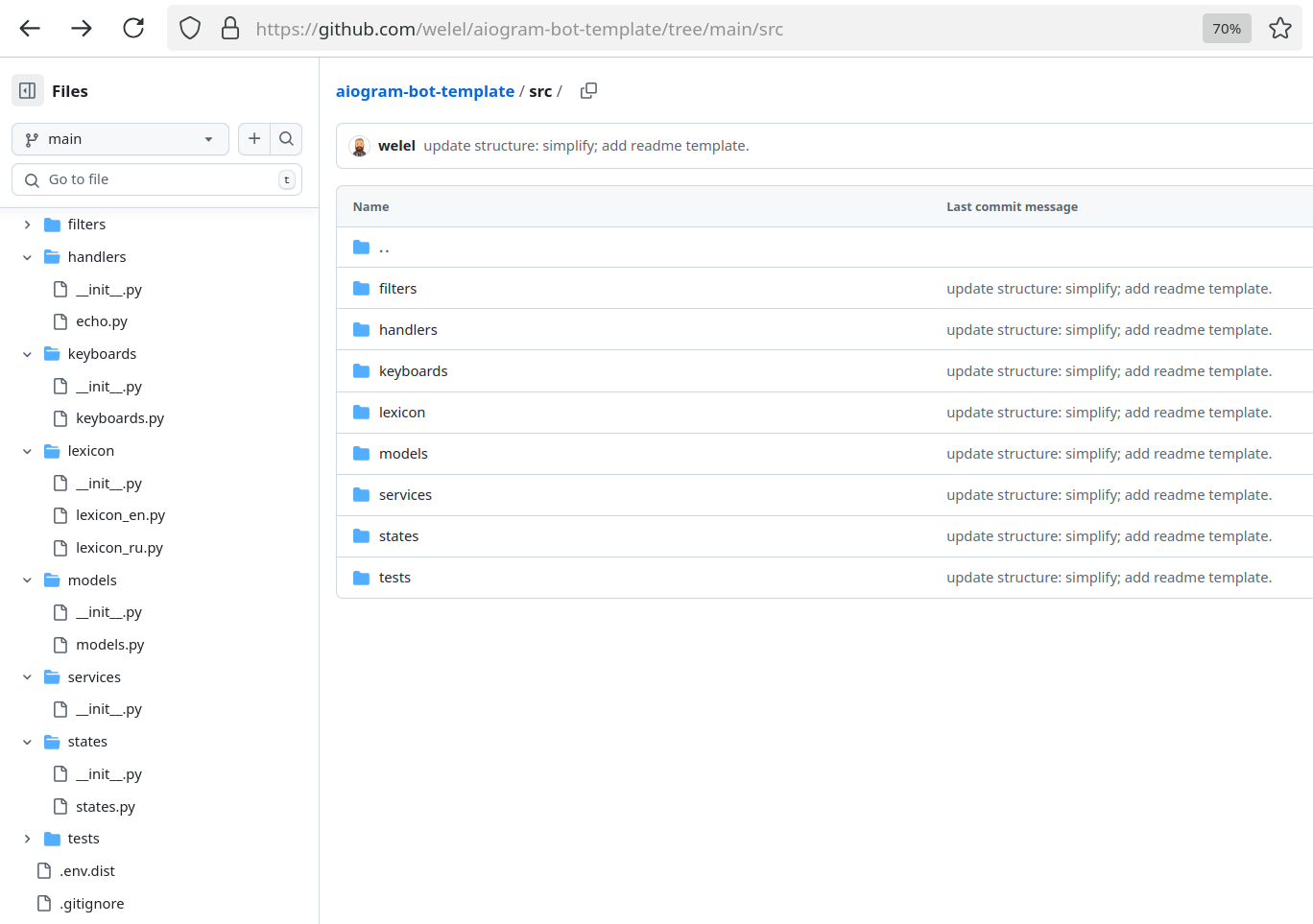This screenshot has width=1313, height=924.
Task: Expand the tests folder in tree
Action: 27,839
